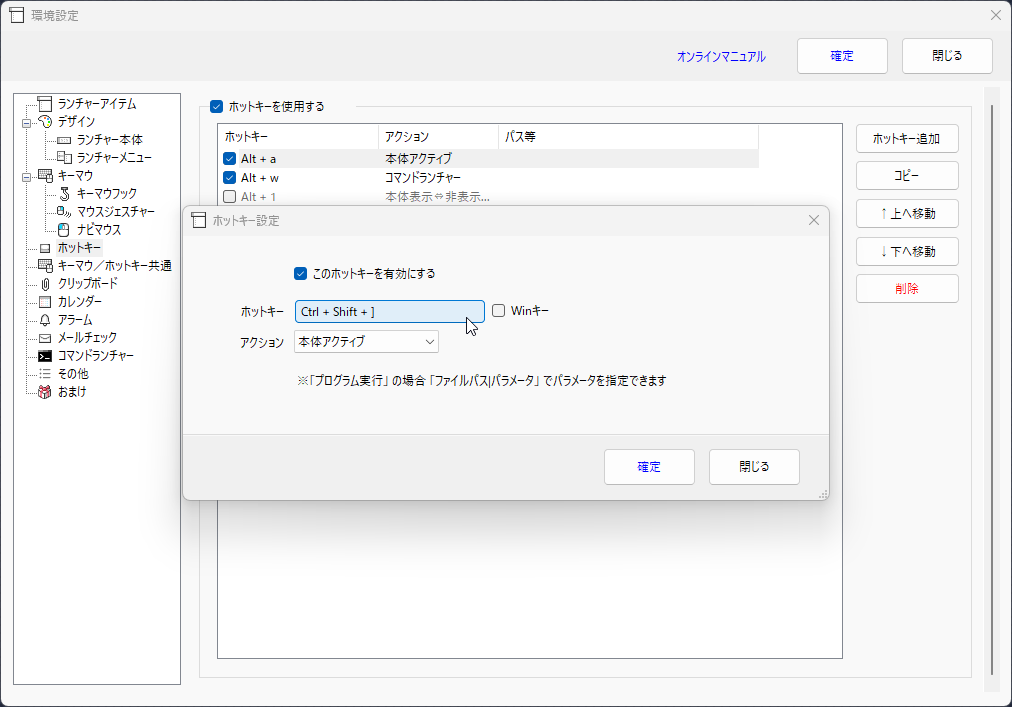Select おまけ label in tree
Screen dimensions: 1012x707
point(72,392)
